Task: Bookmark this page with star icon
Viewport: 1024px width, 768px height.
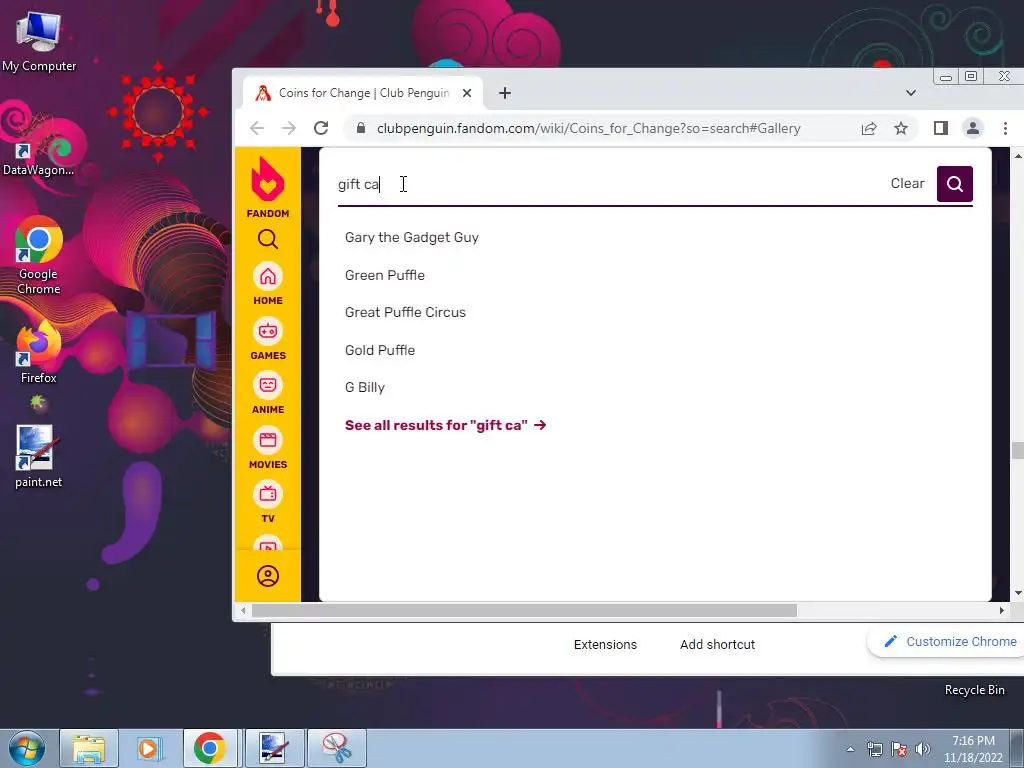Action: [901, 128]
